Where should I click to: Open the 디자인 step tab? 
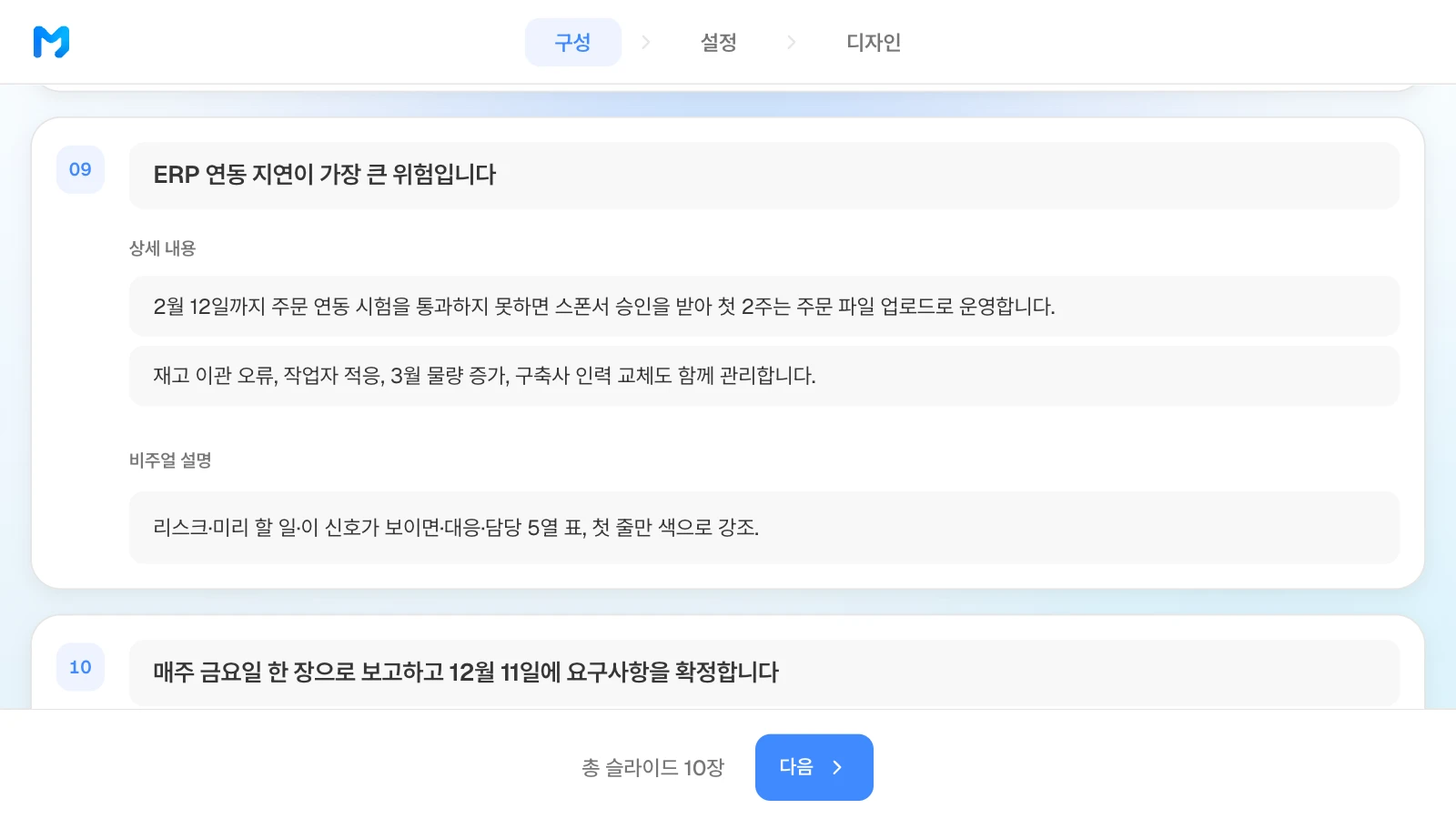tap(874, 42)
